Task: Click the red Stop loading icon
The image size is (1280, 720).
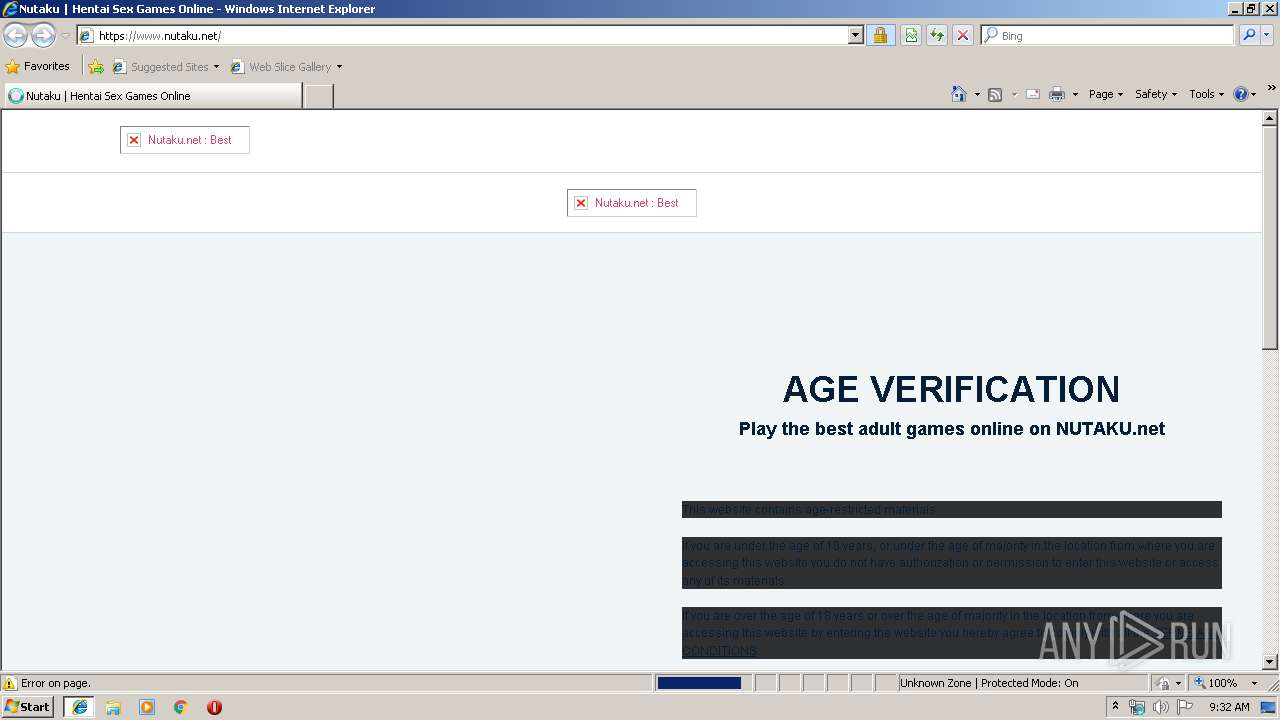Action: coord(963,36)
